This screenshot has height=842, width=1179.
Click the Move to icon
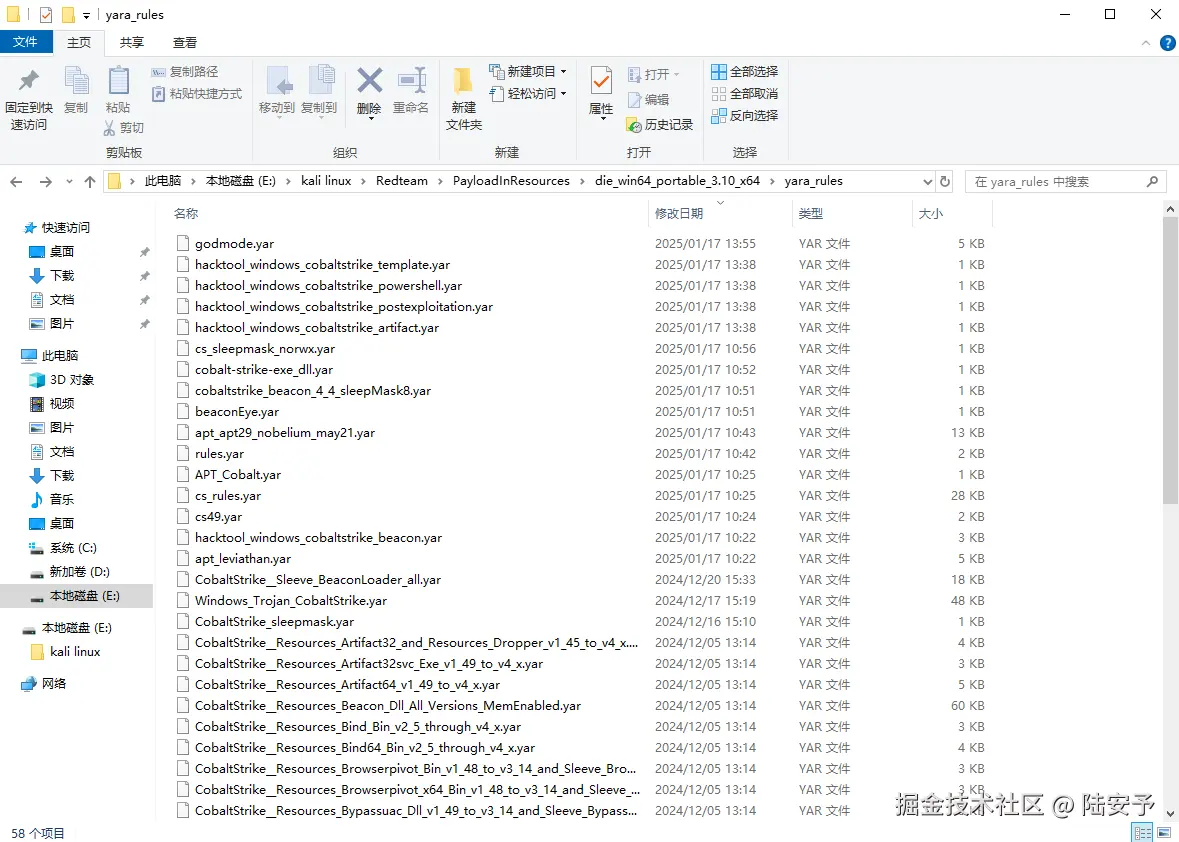pos(278,81)
